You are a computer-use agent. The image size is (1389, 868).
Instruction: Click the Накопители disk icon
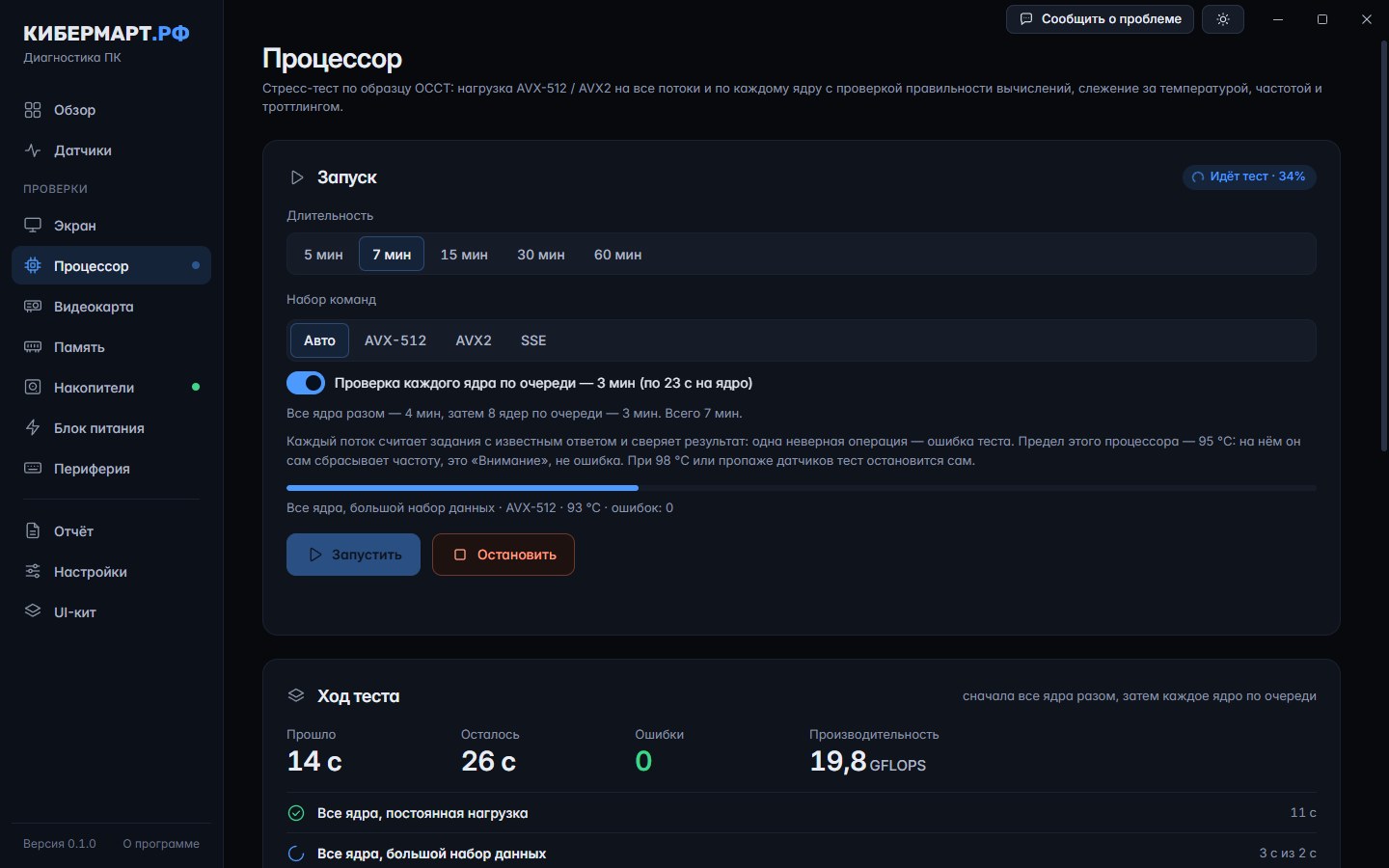[33, 388]
